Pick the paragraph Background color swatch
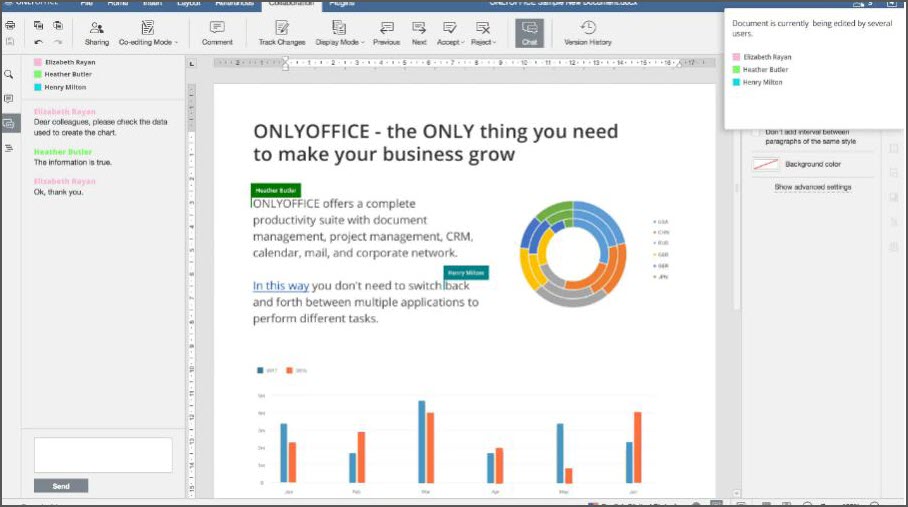Viewport: 908px width, 507px height. click(765, 164)
